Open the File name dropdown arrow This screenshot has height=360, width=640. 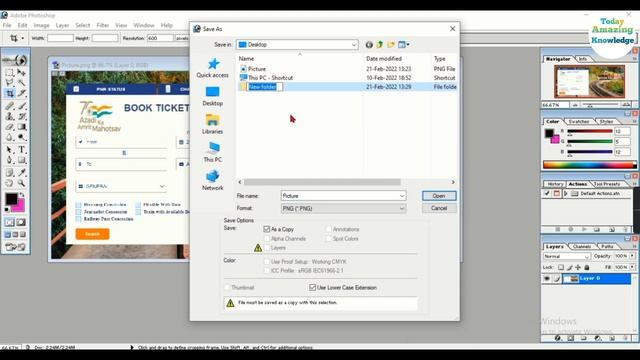[x=402, y=196]
